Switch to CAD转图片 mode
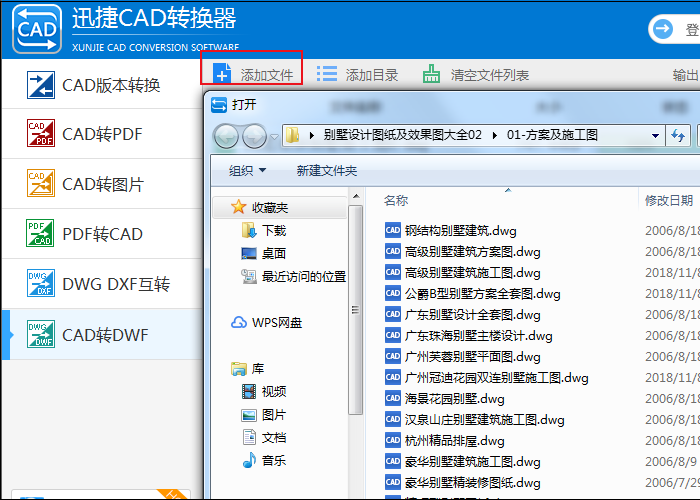700x500 pixels. click(x=102, y=183)
